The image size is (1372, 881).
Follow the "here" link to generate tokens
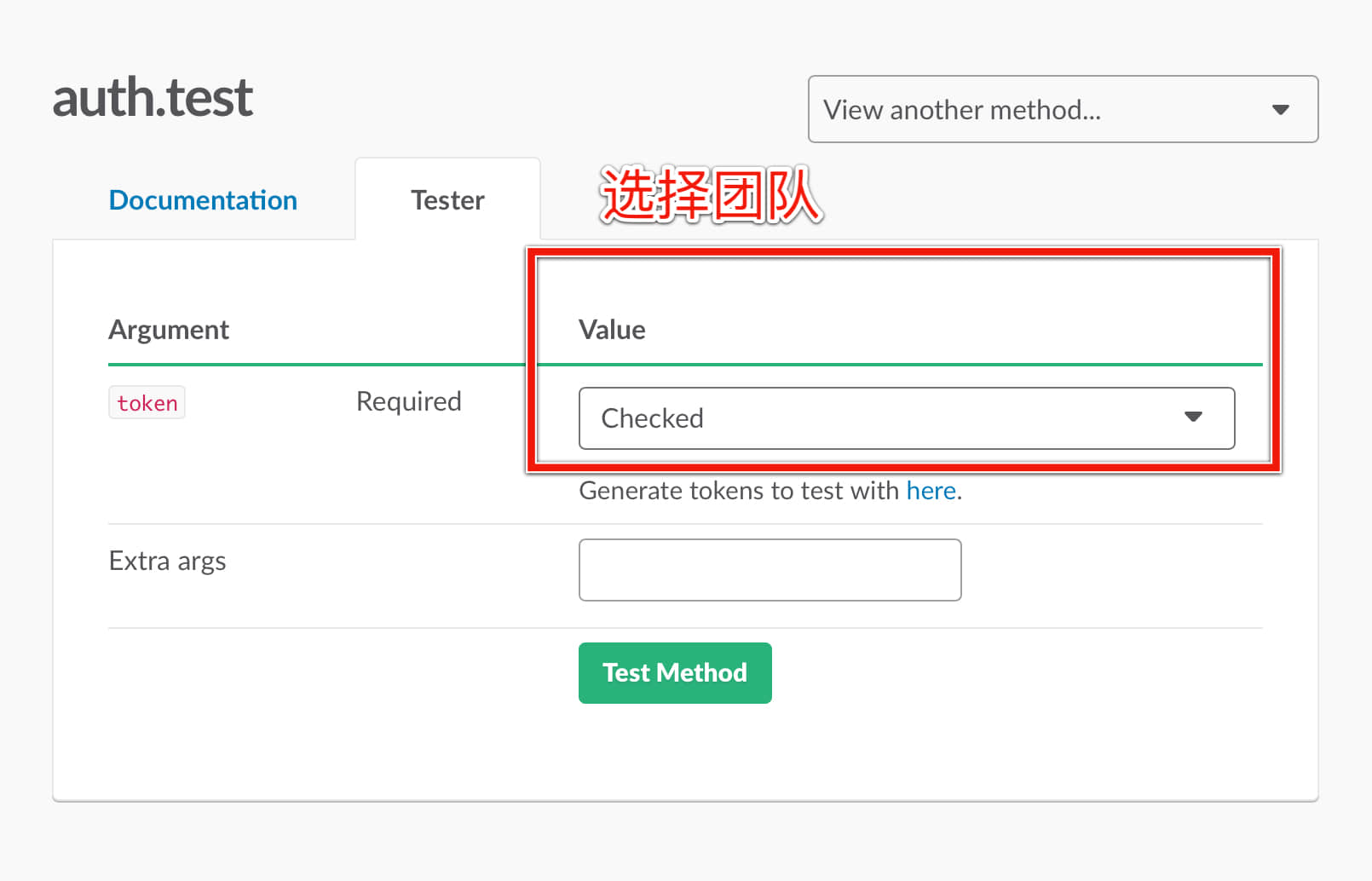pyautogui.click(x=931, y=491)
